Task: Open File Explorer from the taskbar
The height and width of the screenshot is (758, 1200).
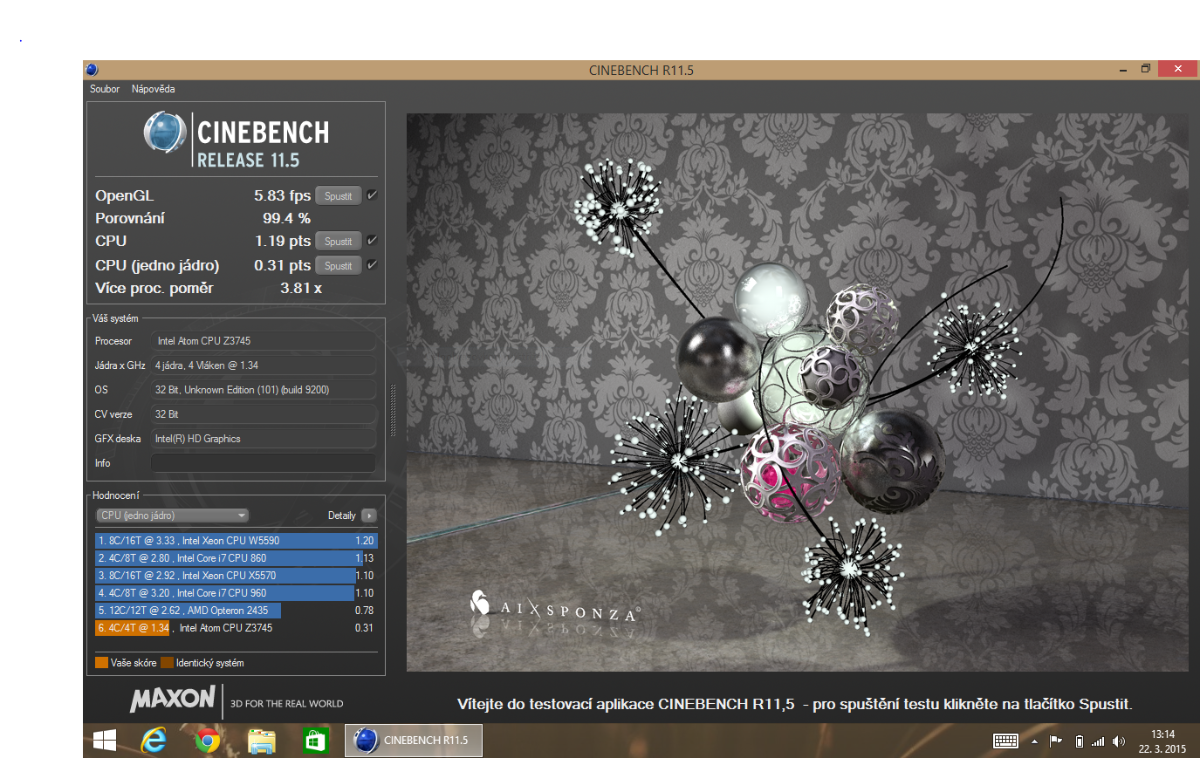Action: click(261, 741)
